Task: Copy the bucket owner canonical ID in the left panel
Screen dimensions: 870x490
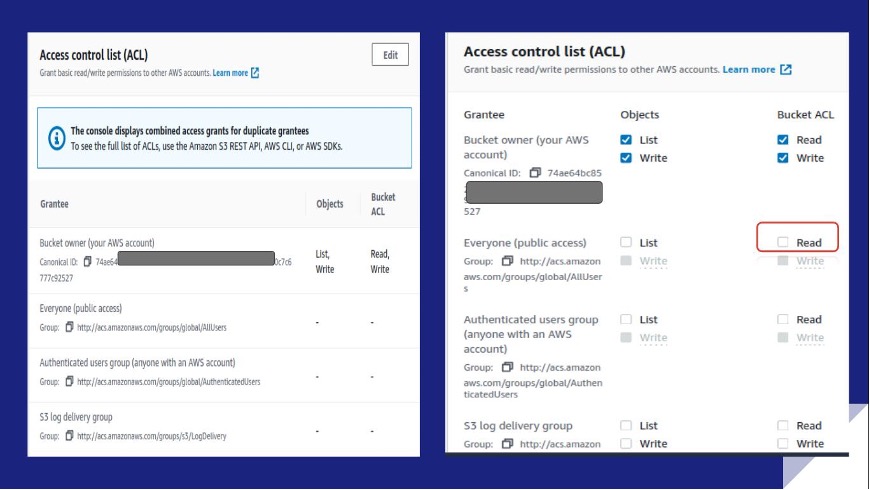Action: tap(88, 262)
